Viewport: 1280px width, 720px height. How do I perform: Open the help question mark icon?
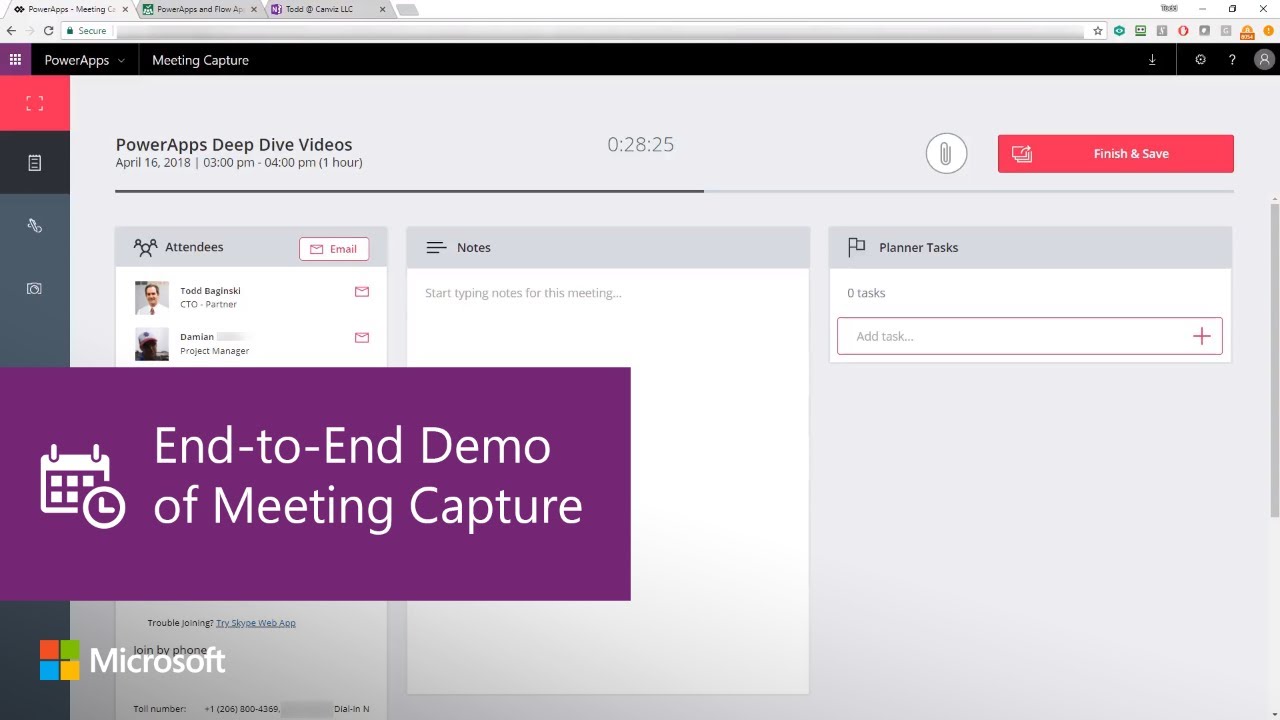[1232, 60]
